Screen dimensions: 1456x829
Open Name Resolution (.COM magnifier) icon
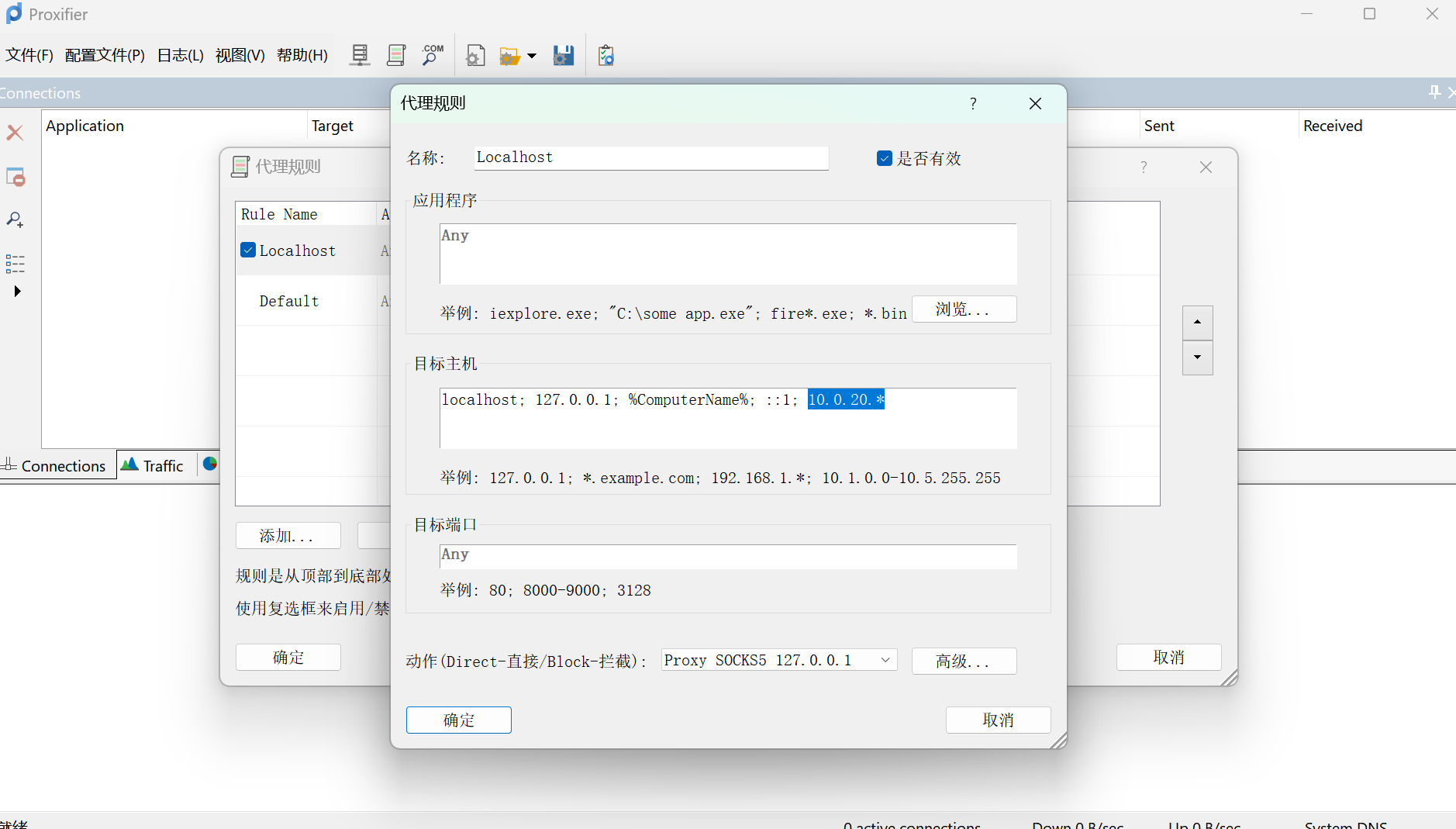(x=433, y=55)
